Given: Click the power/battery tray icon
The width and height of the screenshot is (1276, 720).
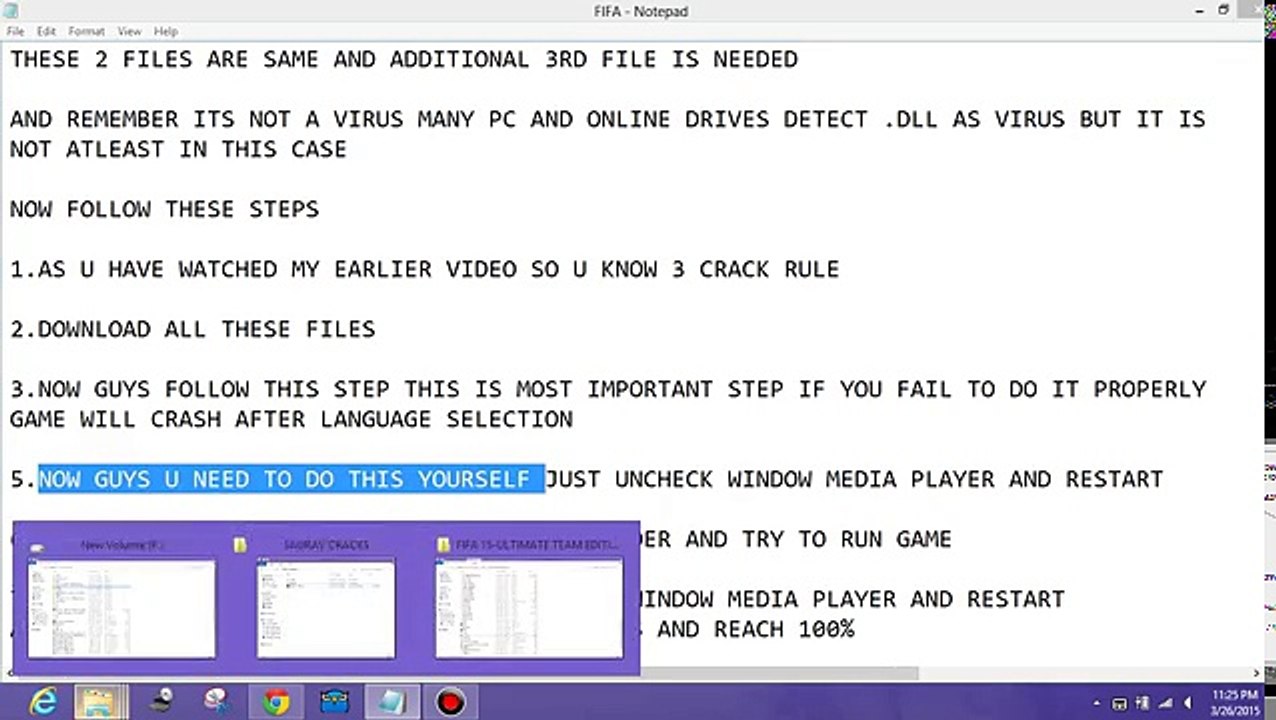Looking at the screenshot, I should [1142, 703].
